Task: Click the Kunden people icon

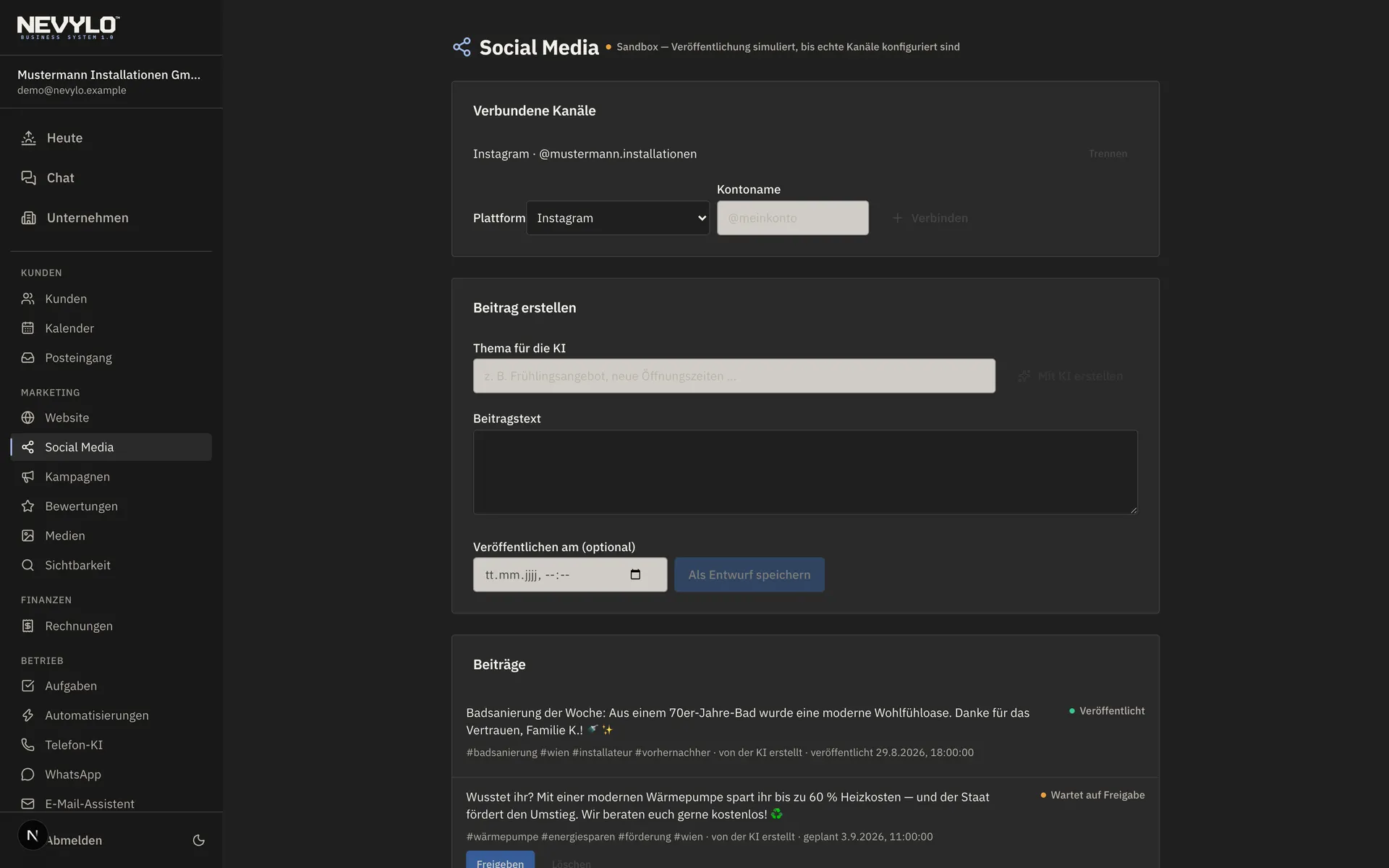Action: [x=27, y=299]
